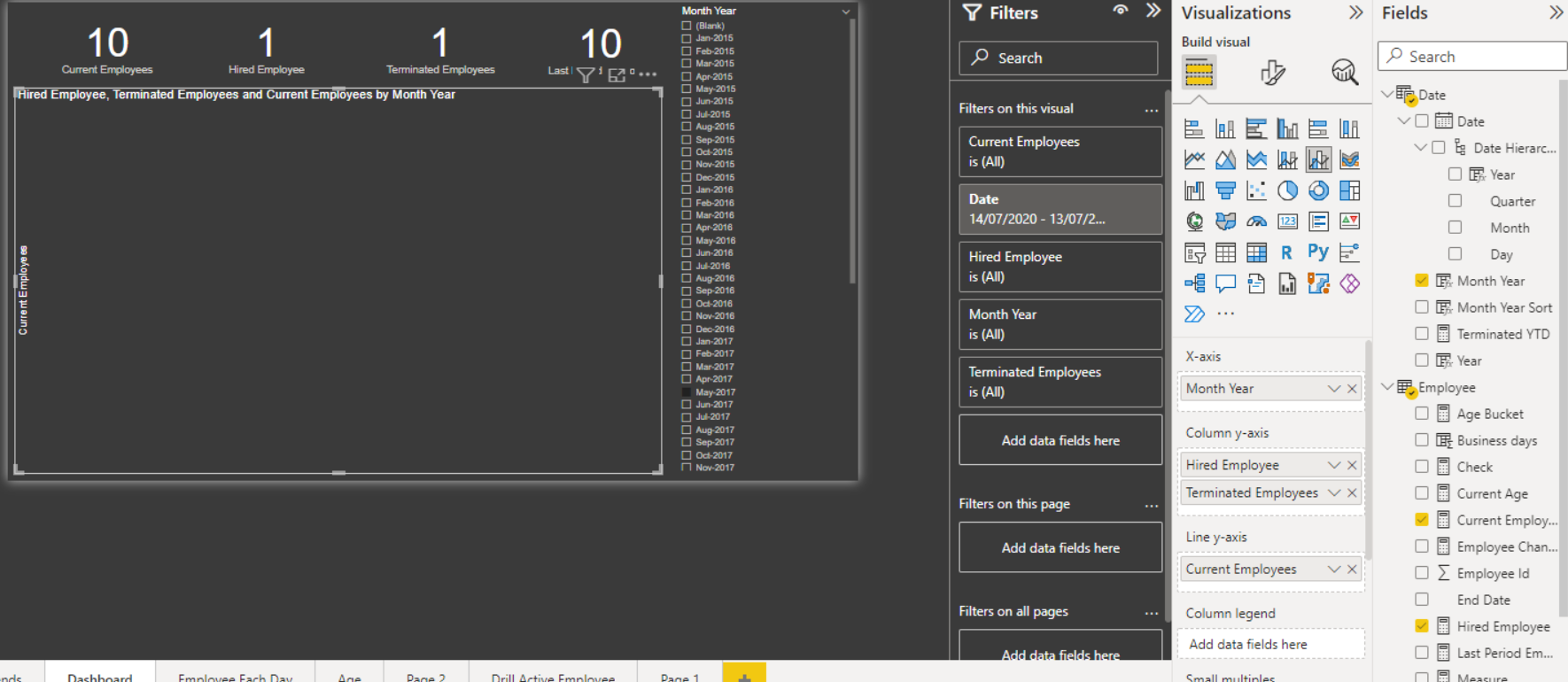Screen dimensions: 1568x682
Task: Open Terminated Employees field dropdown arrow
Action: tap(1334, 493)
